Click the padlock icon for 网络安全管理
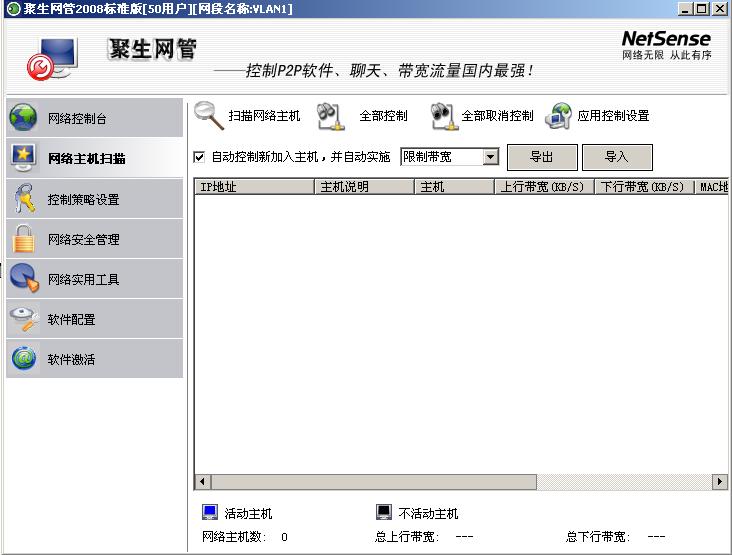This screenshot has height=555, width=732. (x=23, y=239)
